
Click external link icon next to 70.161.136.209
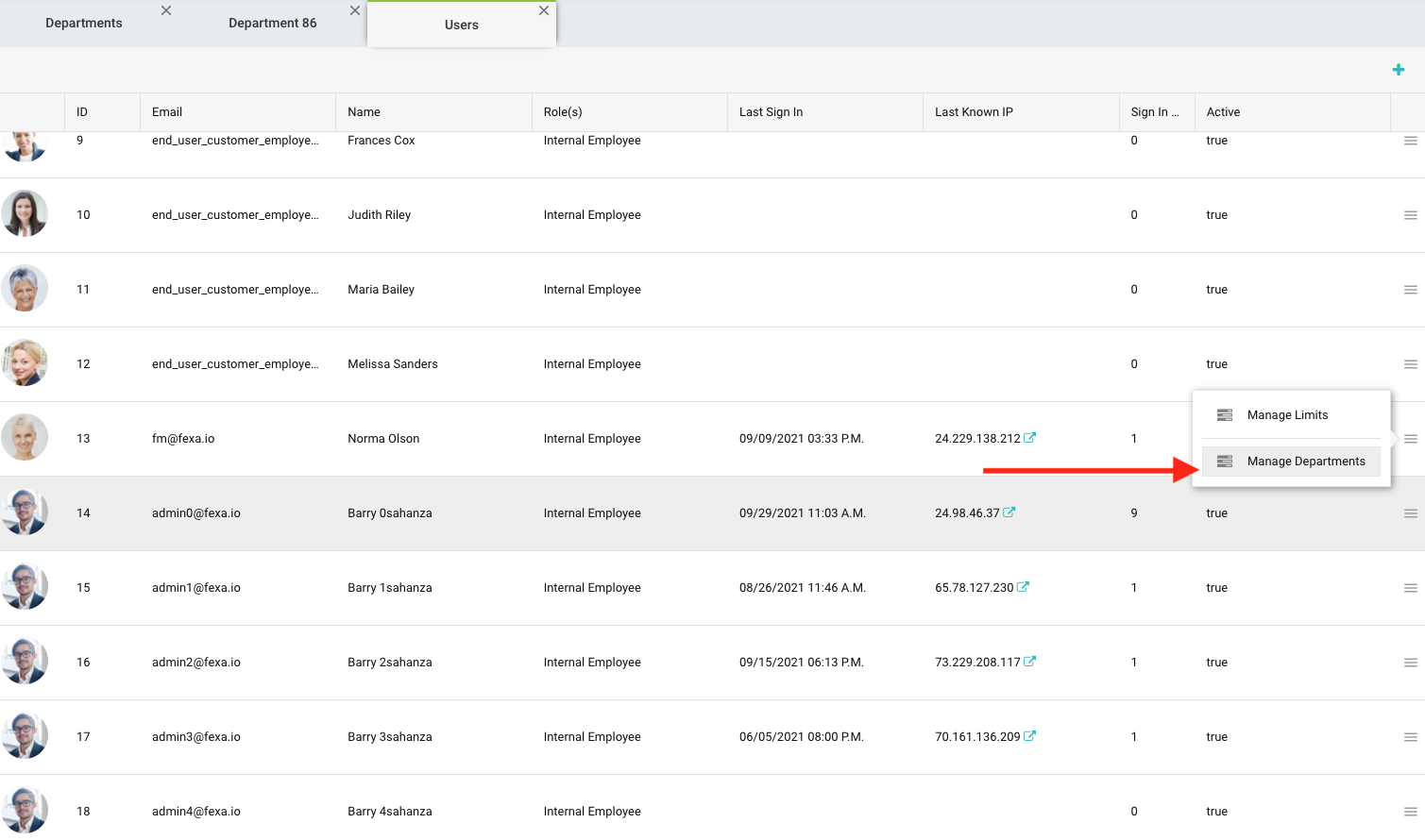click(1030, 736)
